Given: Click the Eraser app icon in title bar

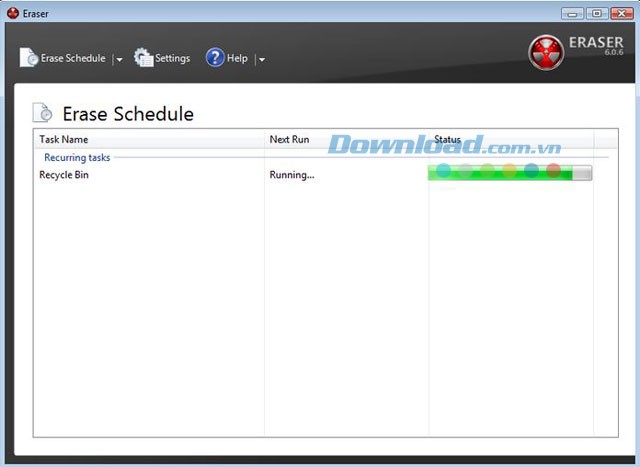Looking at the screenshot, I should pos(13,13).
